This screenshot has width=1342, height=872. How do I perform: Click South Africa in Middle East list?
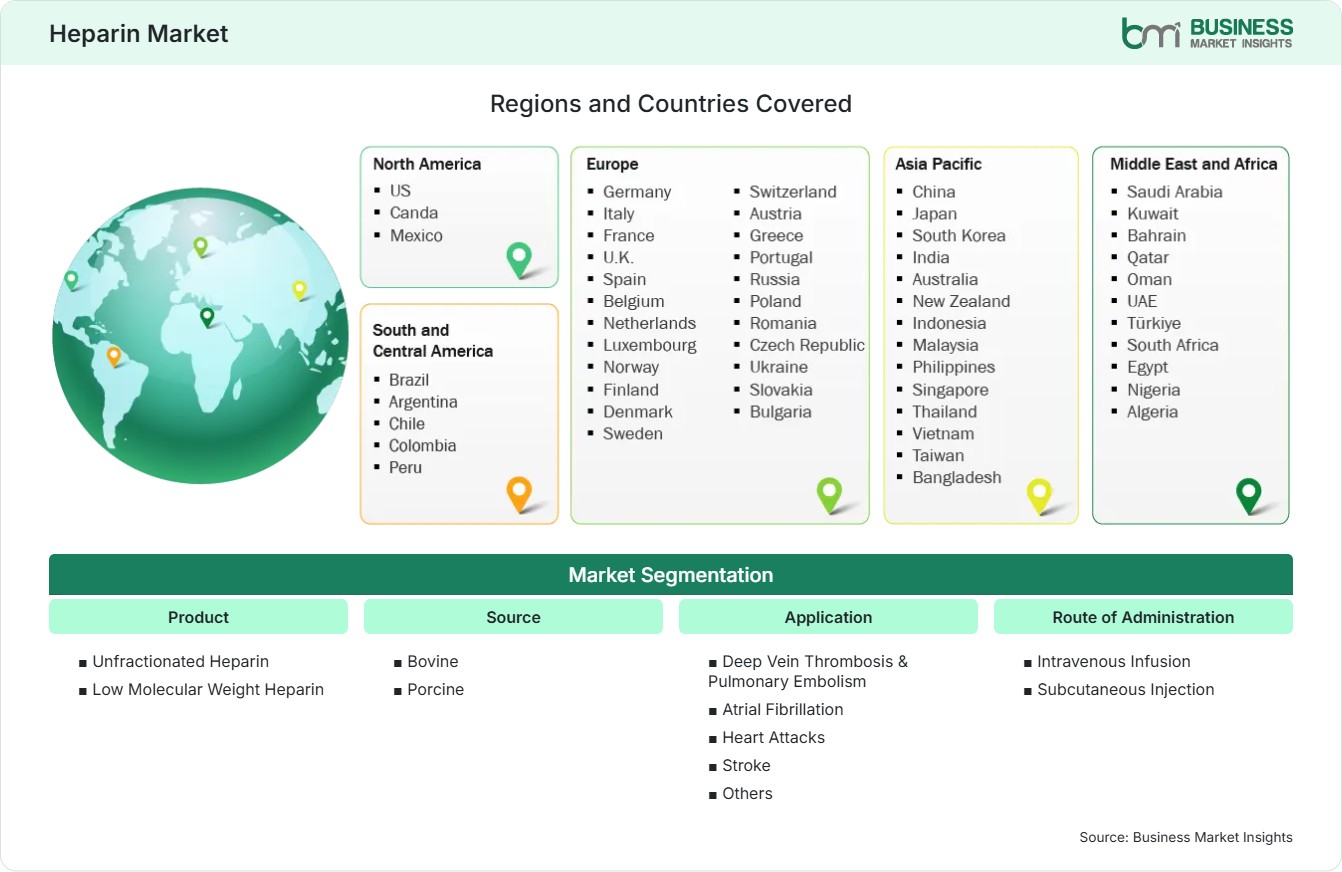click(x=1173, y=345)
